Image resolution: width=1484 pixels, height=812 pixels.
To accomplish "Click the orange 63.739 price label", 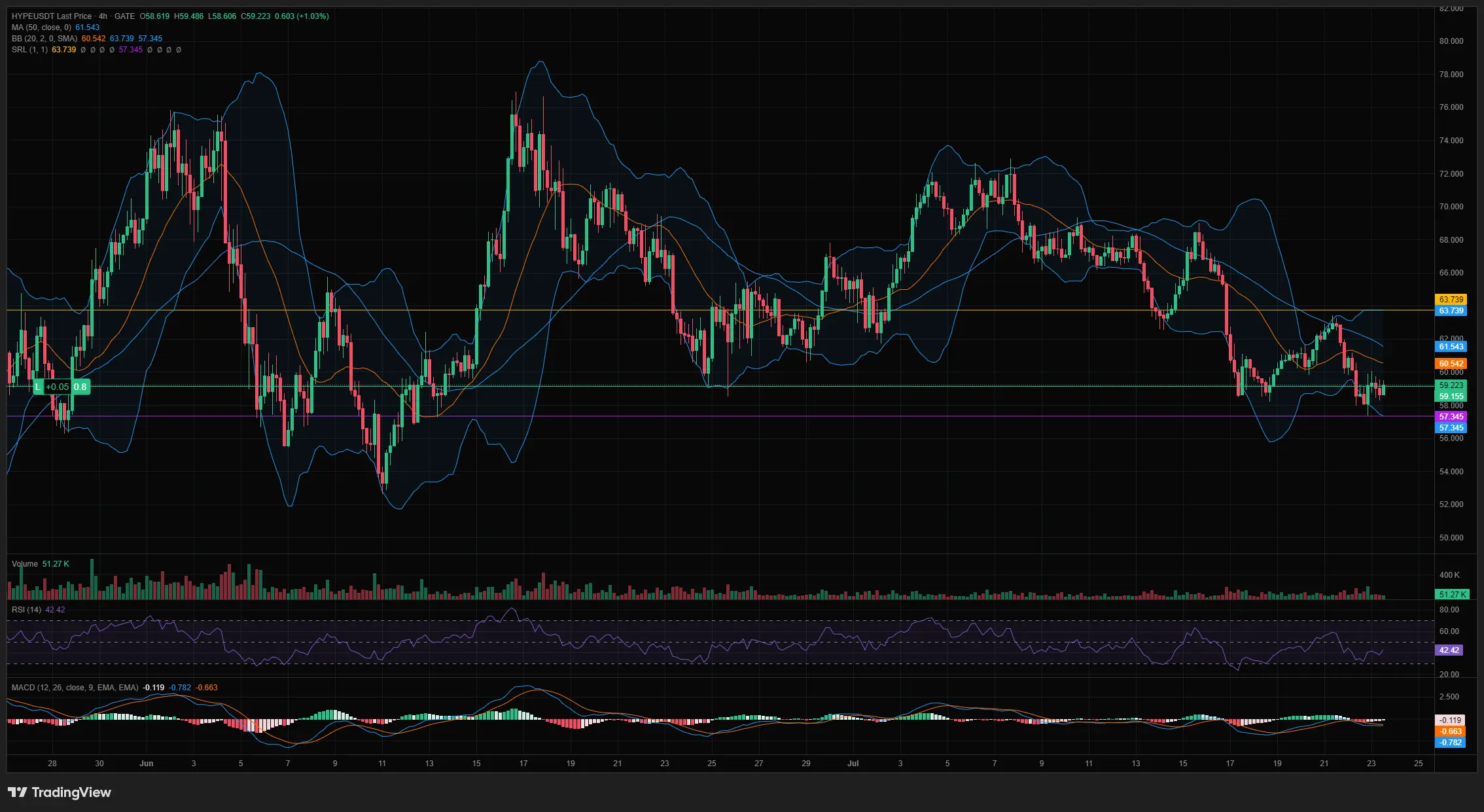I will click(x=1451, y=300).
